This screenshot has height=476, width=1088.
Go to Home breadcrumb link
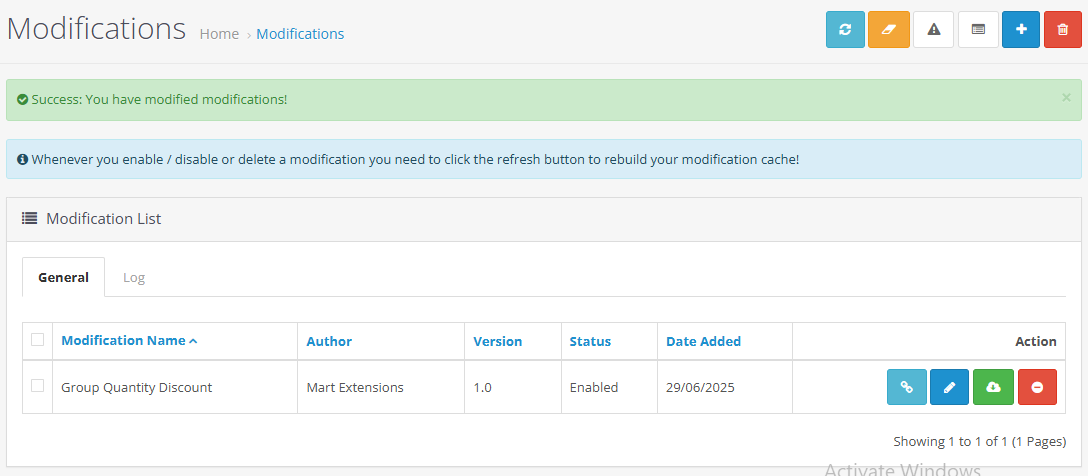(219, 34)
